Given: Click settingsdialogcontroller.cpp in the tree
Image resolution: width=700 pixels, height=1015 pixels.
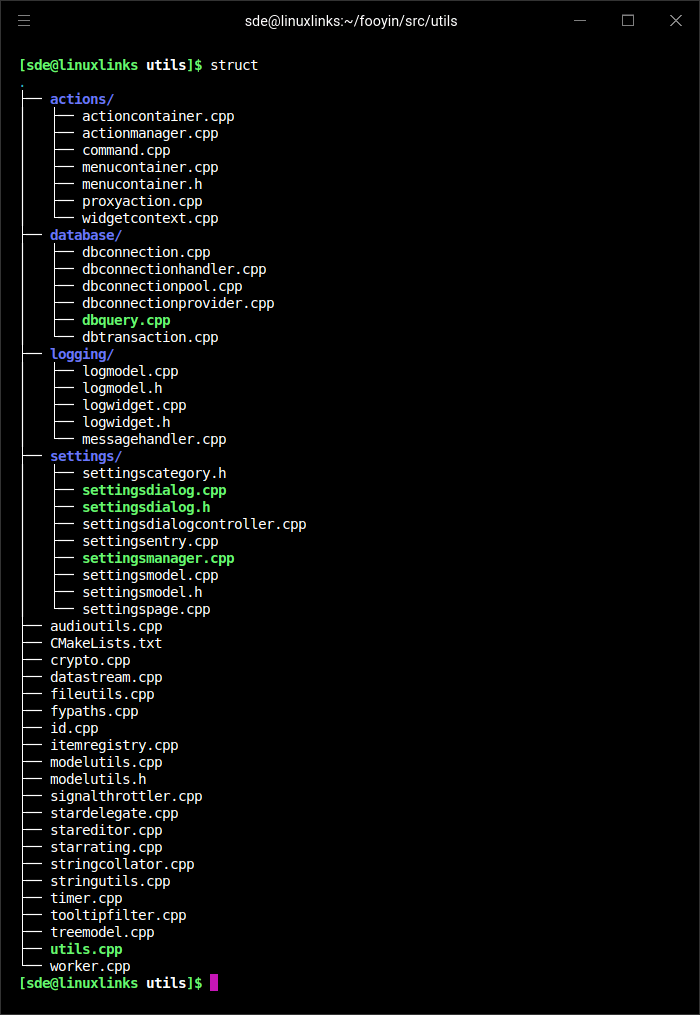Looking at the screenshot, I should [194, 524].
